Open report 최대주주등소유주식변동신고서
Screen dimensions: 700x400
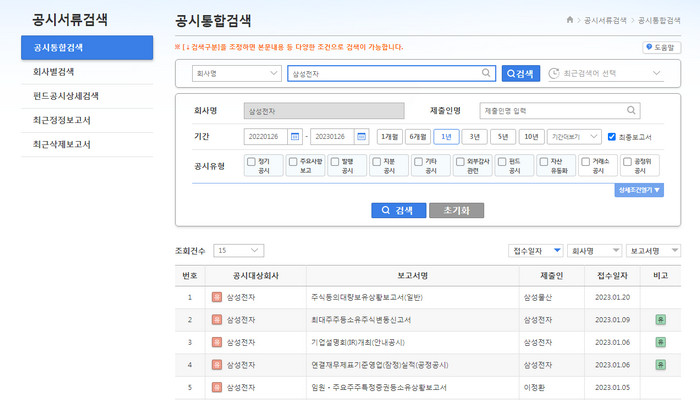coord(361,320)
